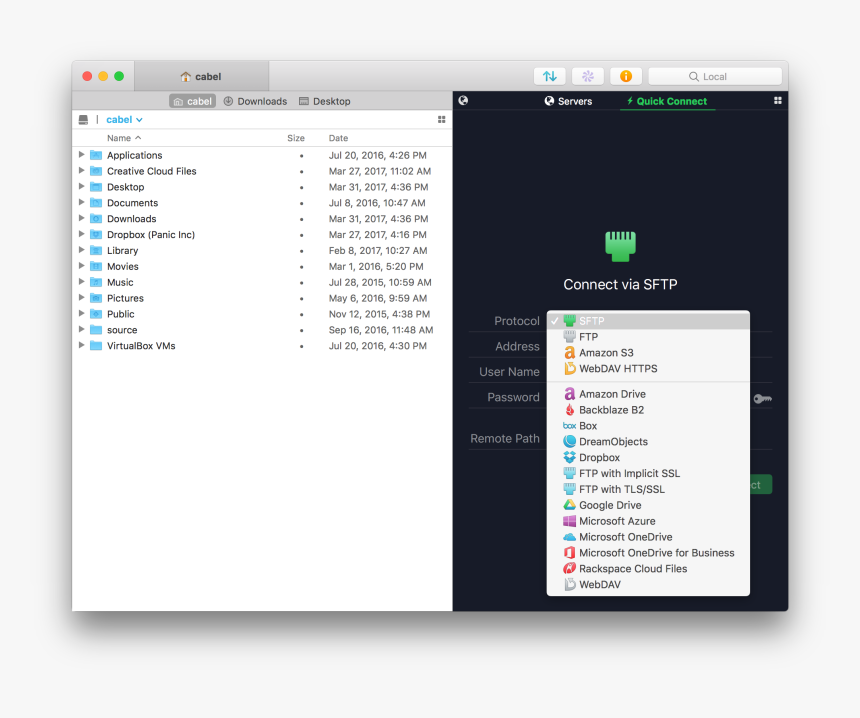The image size is (860, 718).
Task: Switch remote pane view with grid icon
Action: pyautogui.click(x=778, y=100)
